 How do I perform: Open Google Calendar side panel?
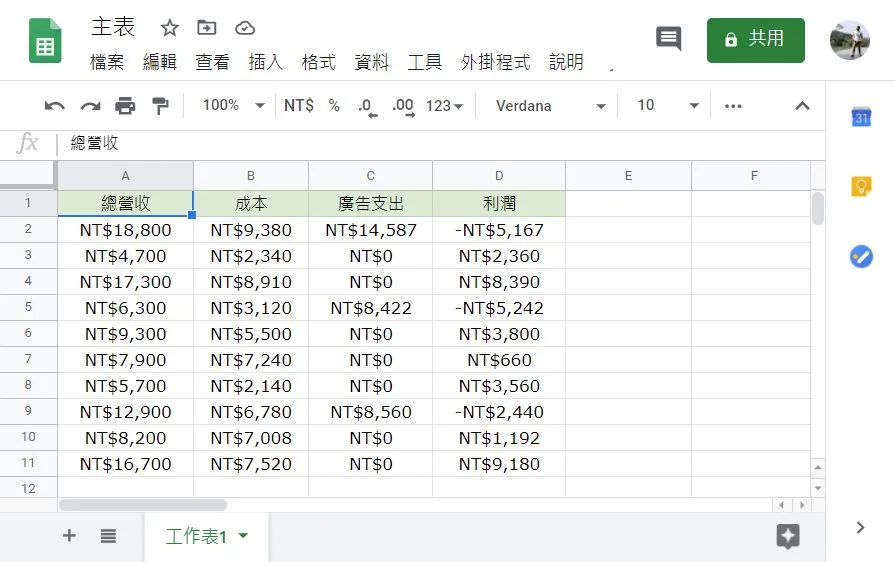(x=861, y=117)
